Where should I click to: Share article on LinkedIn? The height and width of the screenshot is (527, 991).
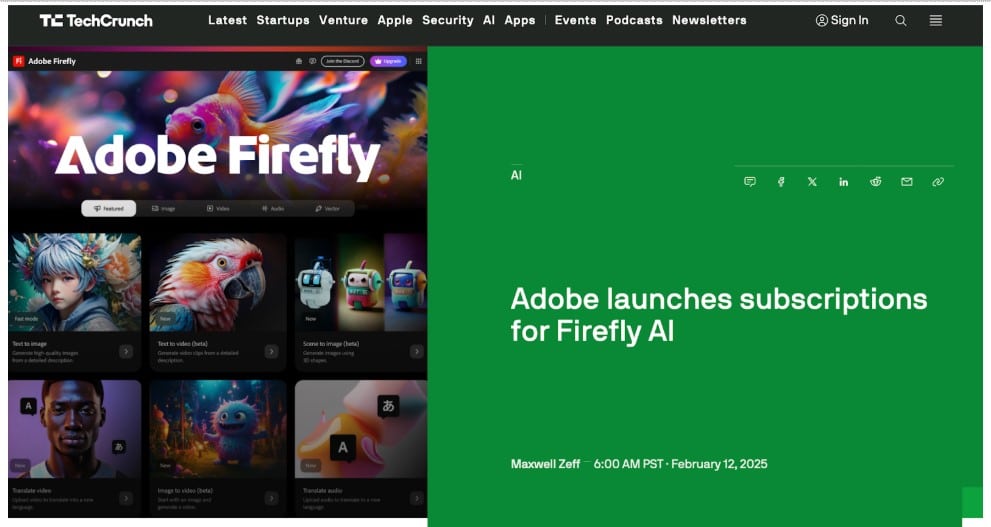pos(844,182)
